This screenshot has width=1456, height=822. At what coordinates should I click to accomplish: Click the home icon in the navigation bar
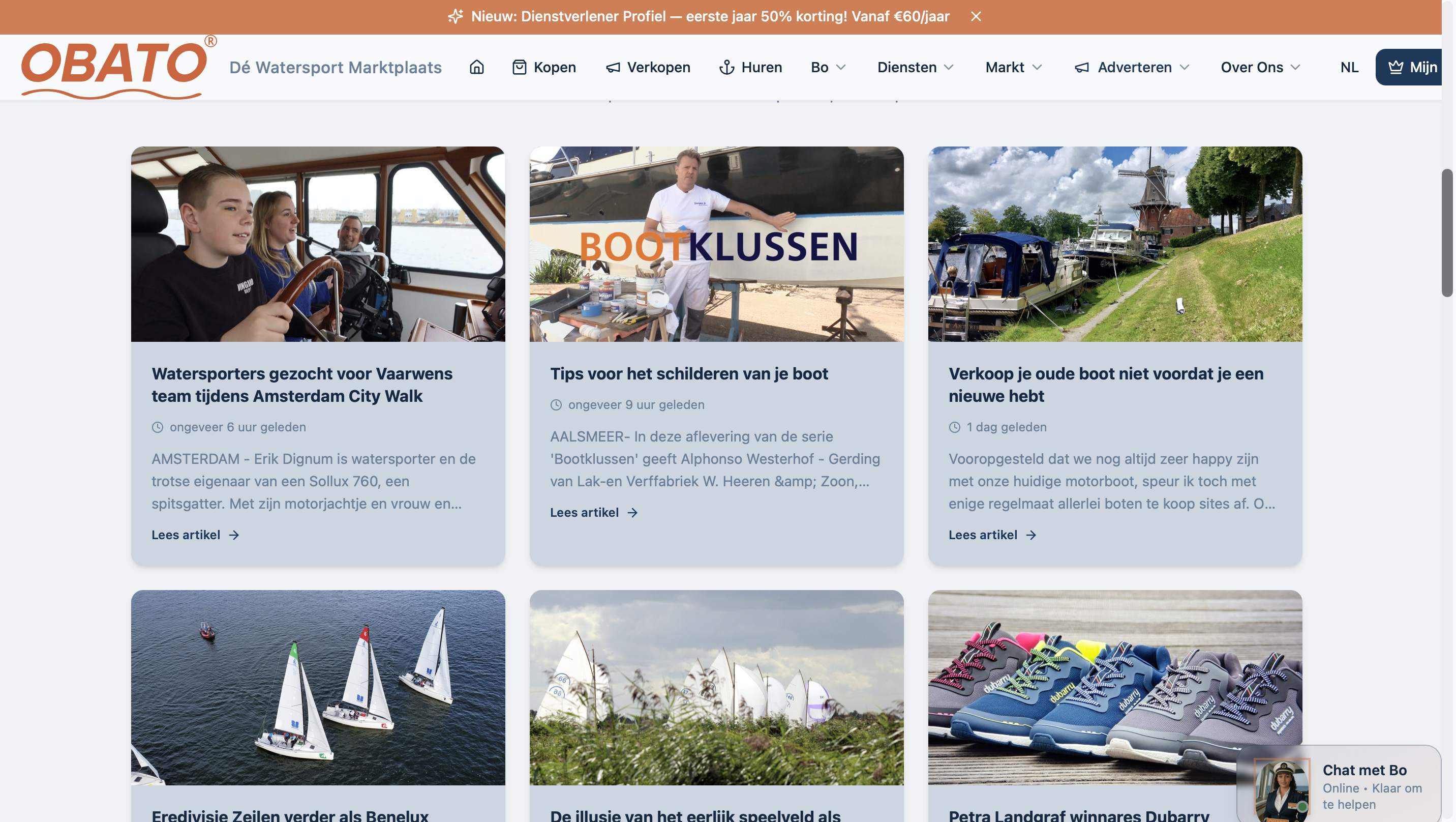tap(476, 67)
